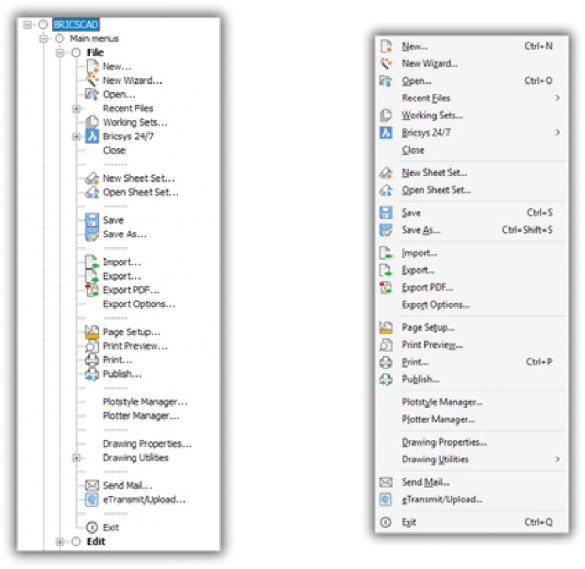
Task: Choose Print Preview from the File menu
Action: point(472,345)
